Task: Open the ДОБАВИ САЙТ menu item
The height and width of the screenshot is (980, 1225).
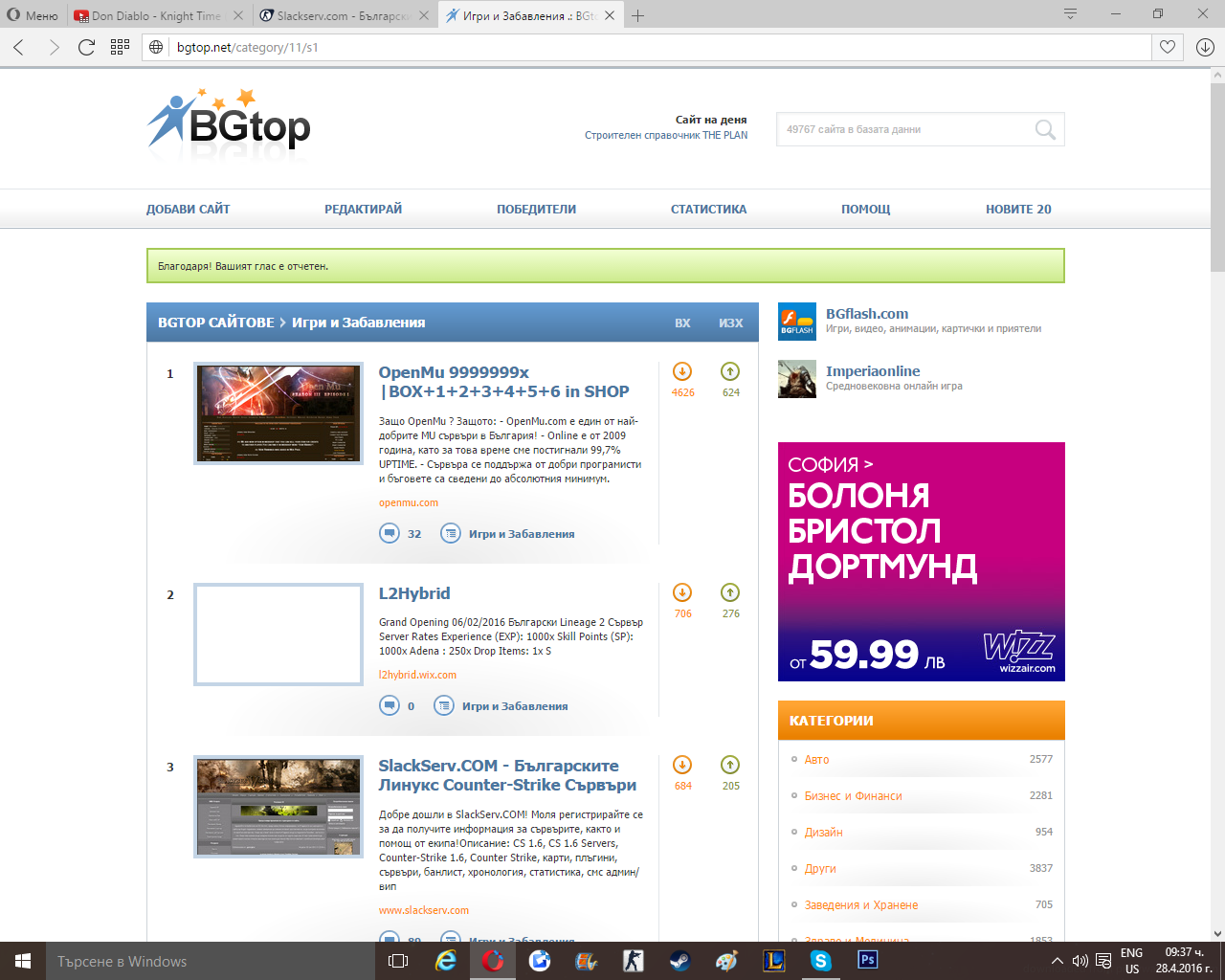Action: pos(189,209)
